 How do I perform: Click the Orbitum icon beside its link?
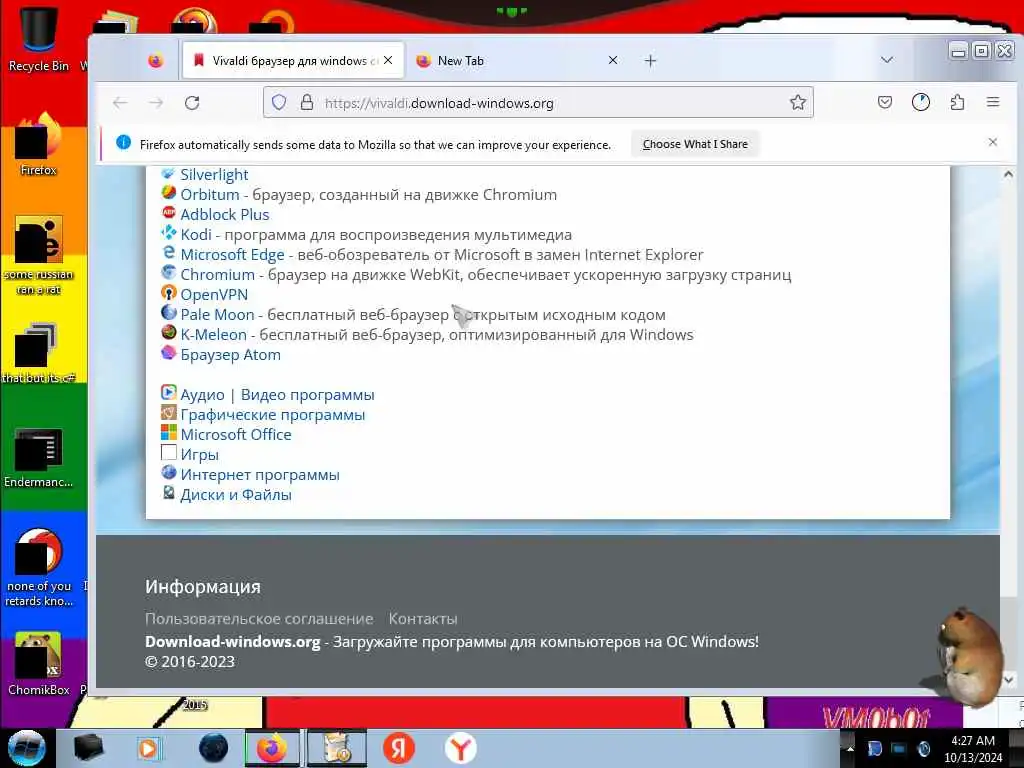coord(168,193)
